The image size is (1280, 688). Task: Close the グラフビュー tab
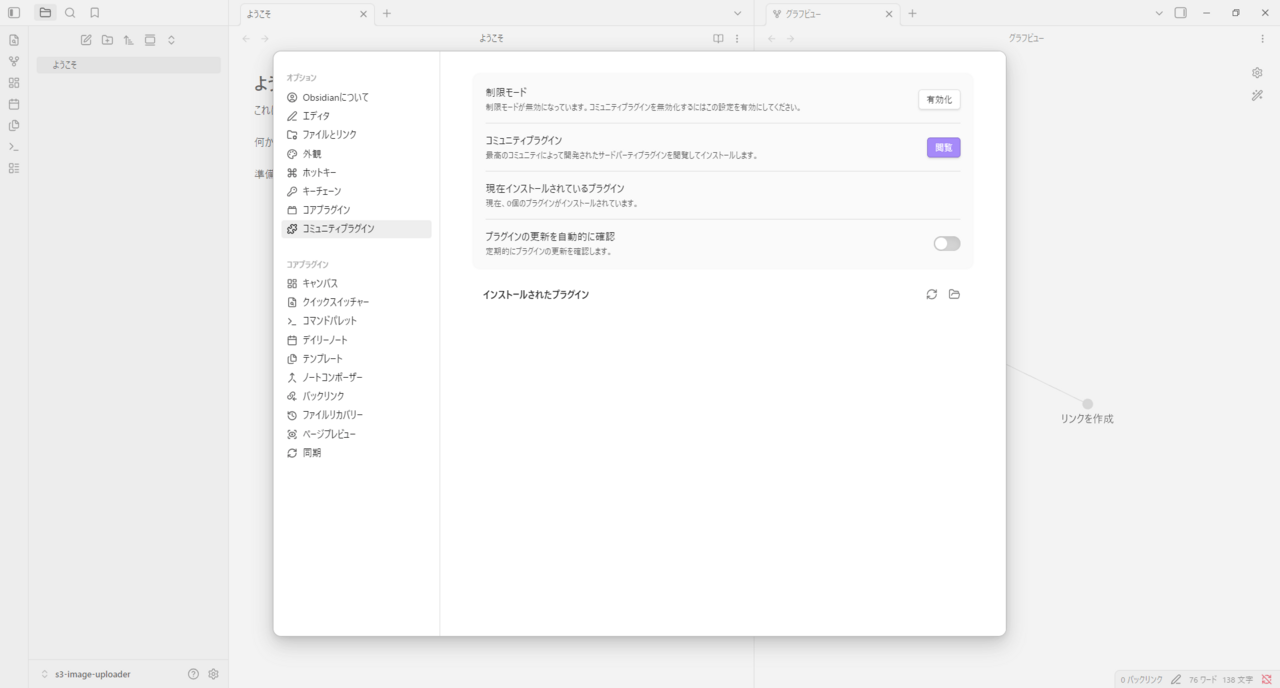tap(888, 14)
